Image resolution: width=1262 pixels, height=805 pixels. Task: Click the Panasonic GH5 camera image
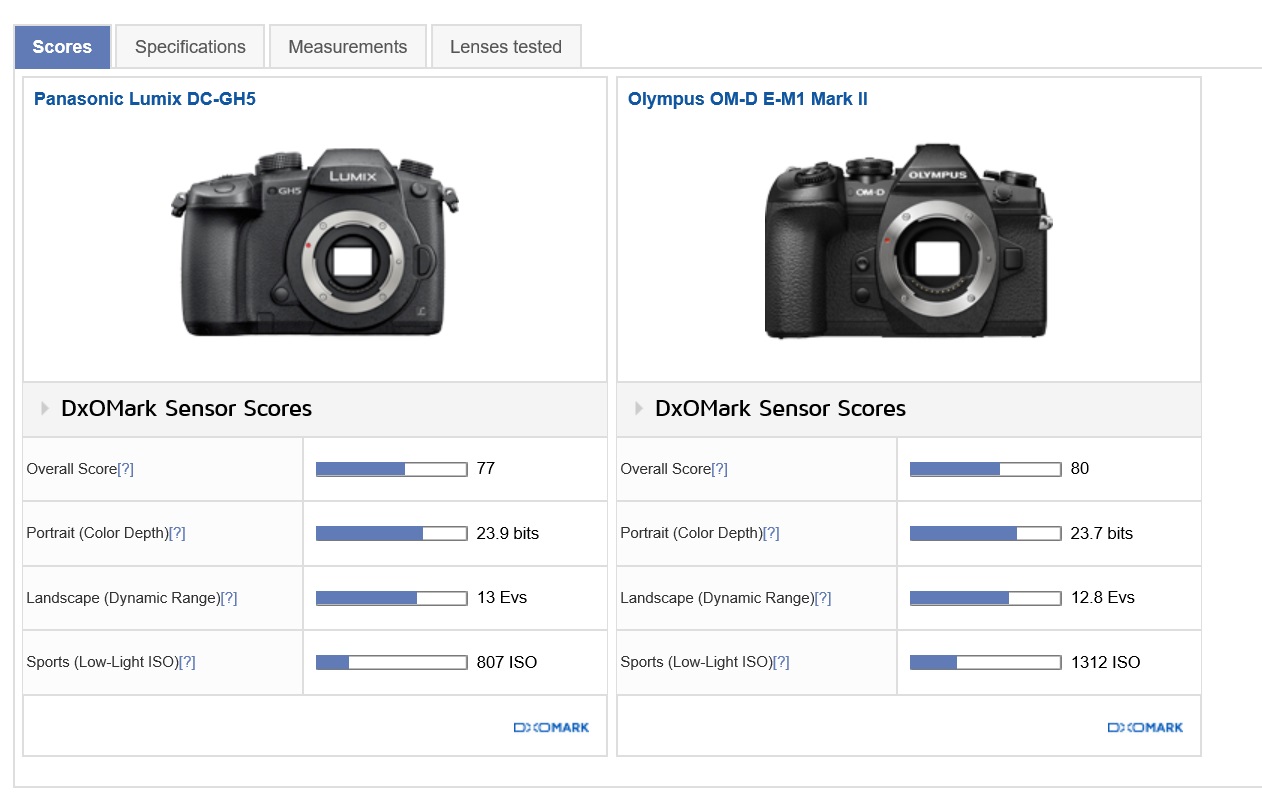tap(315, 242)
